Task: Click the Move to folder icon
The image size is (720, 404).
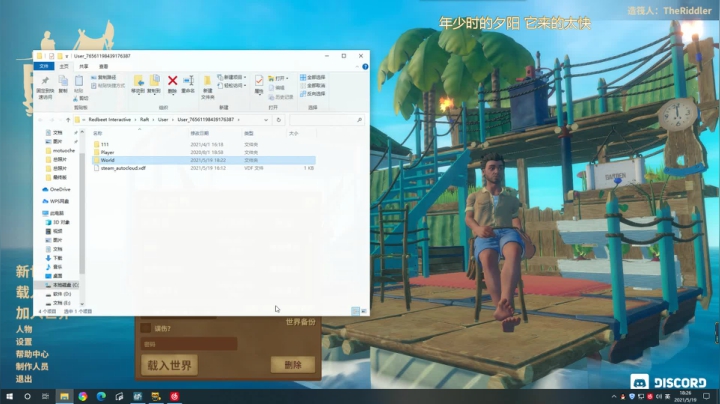Action: click(138, 81)
